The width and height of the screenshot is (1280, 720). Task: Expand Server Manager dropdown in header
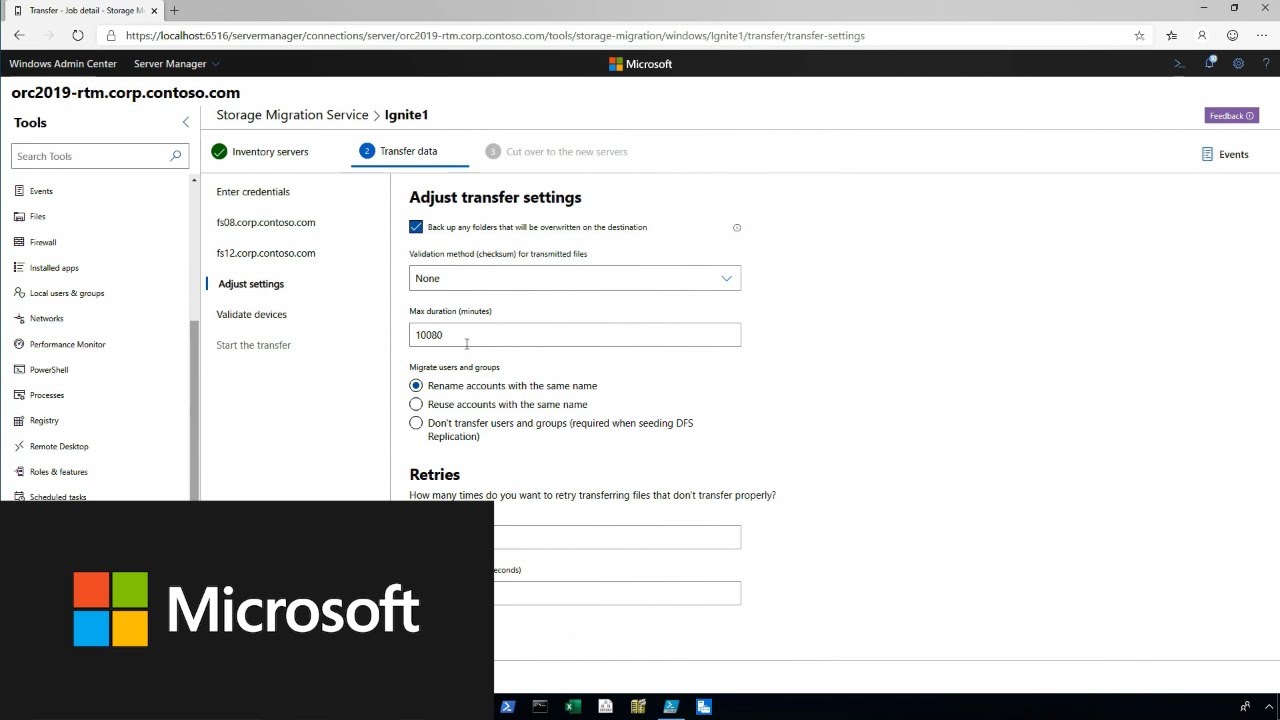click(x=177, y=64)
